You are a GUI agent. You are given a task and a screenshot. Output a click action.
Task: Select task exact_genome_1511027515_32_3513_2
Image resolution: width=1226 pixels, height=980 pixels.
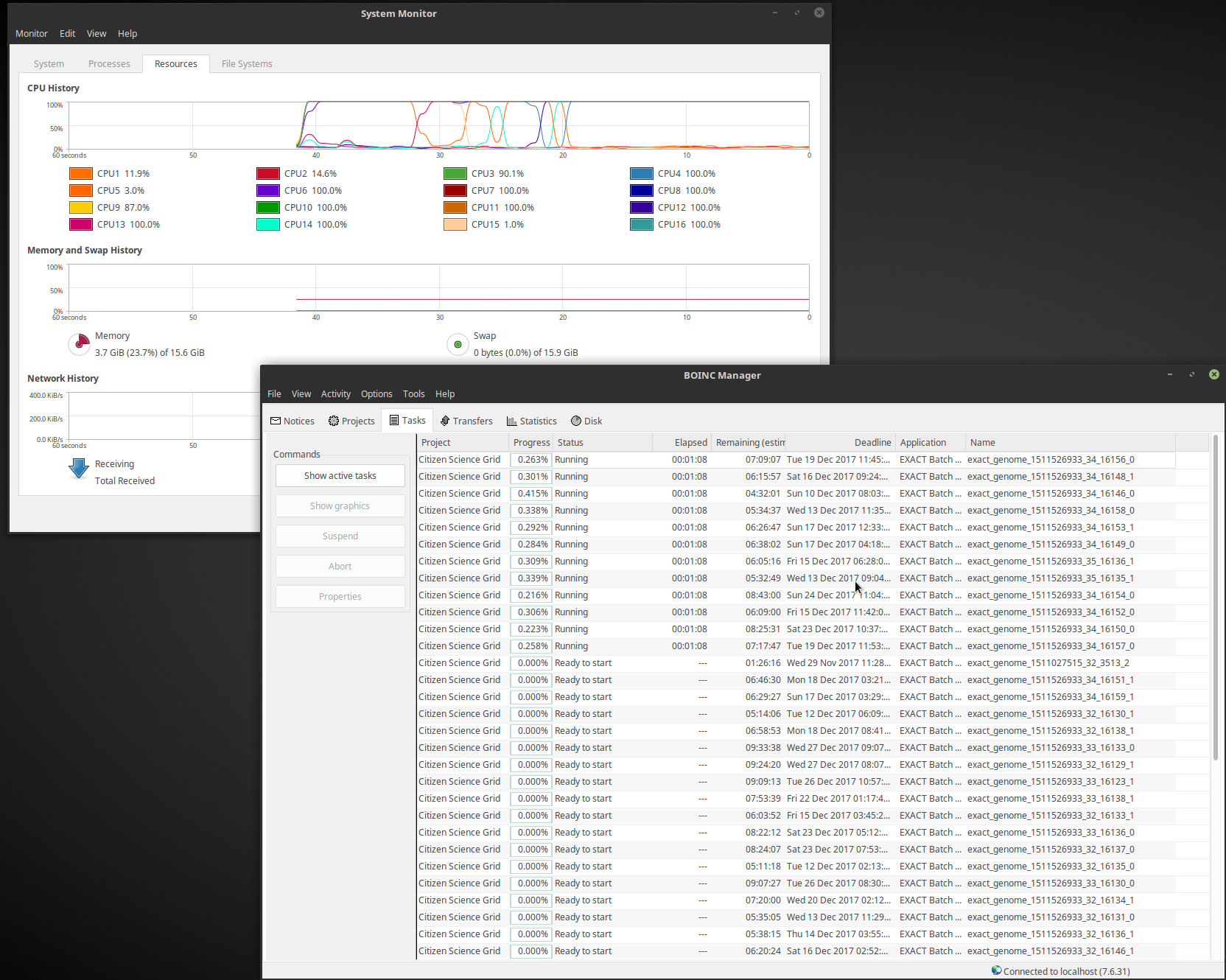tap(796, 663)
